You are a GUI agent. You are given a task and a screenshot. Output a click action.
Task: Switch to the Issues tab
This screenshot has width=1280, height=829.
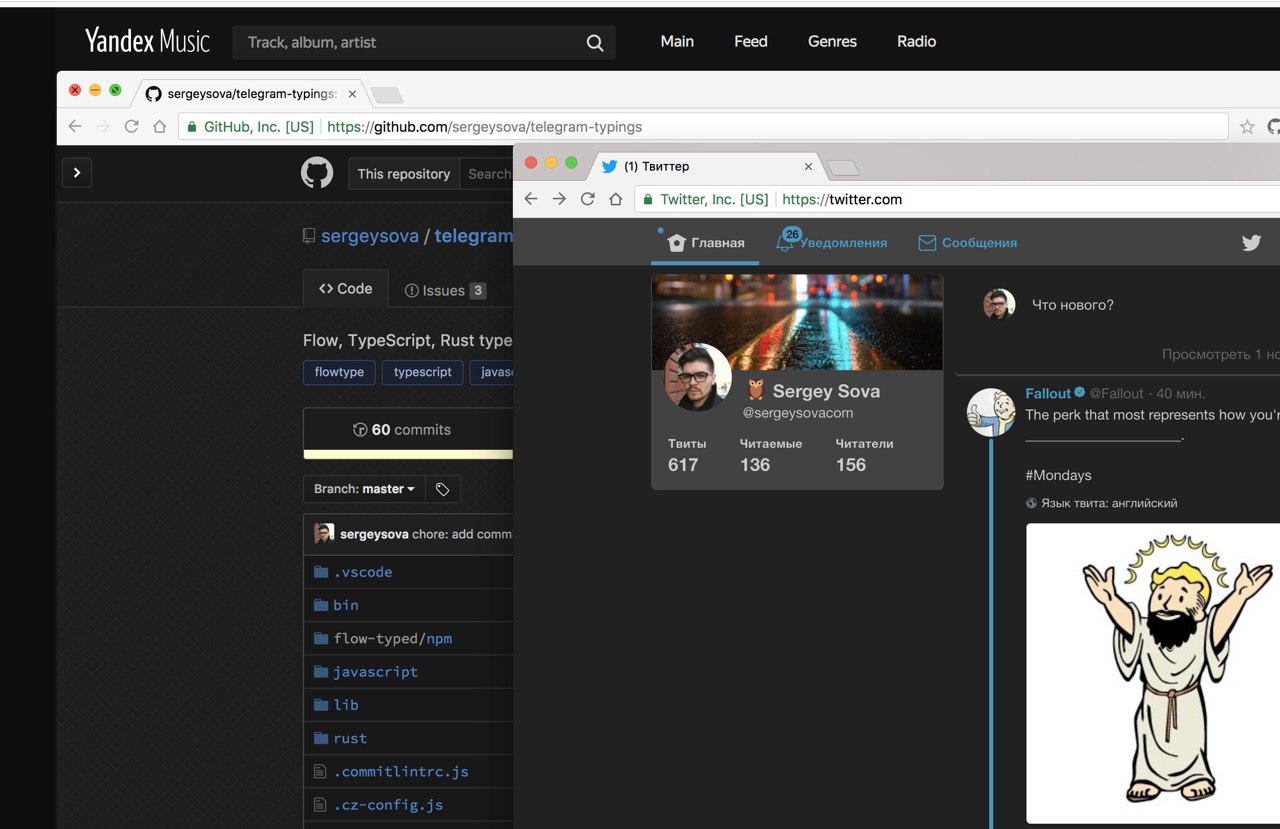445,290
